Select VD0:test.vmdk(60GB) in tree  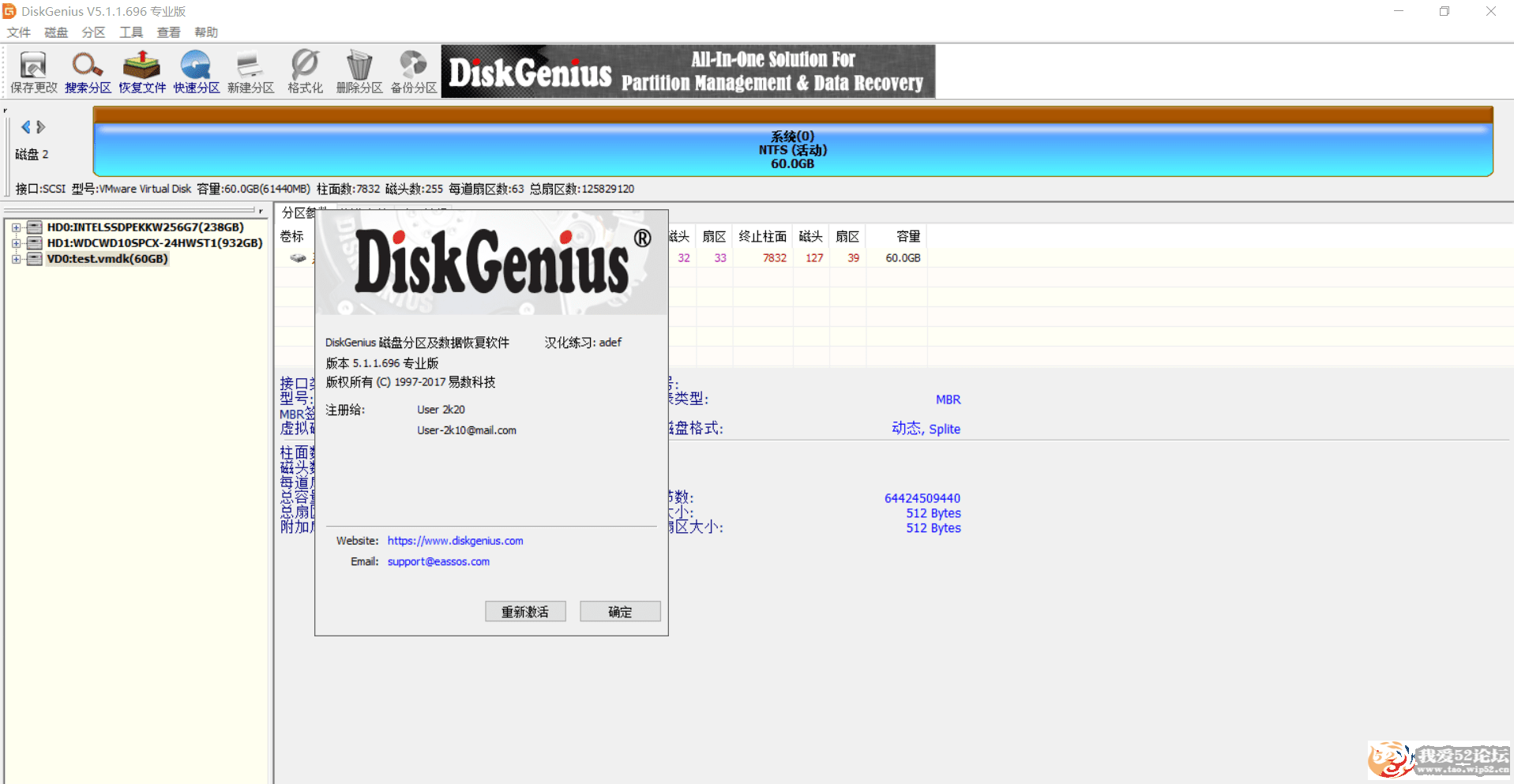(107, 259)
